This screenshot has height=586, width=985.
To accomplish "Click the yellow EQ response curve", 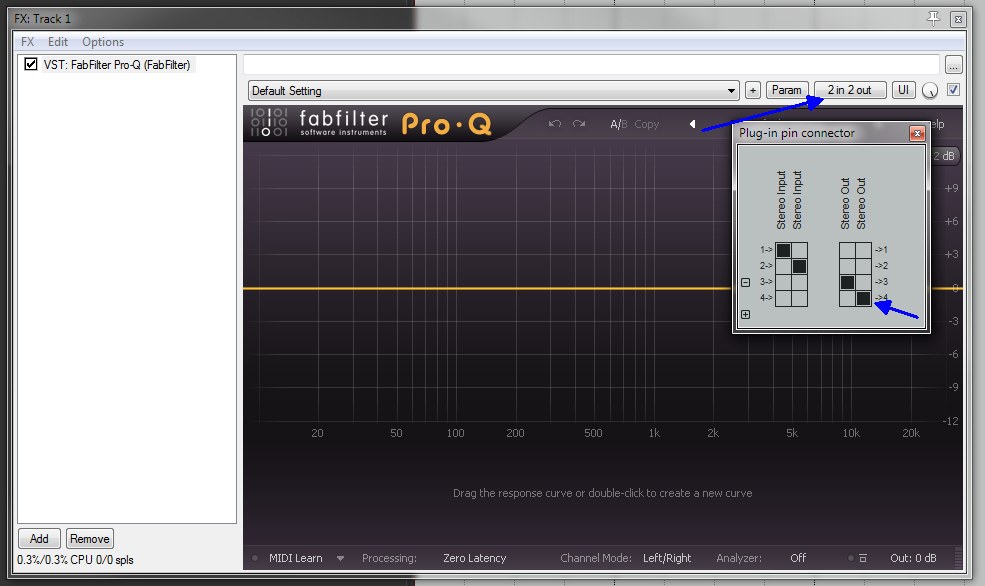I will pos(487,288).
